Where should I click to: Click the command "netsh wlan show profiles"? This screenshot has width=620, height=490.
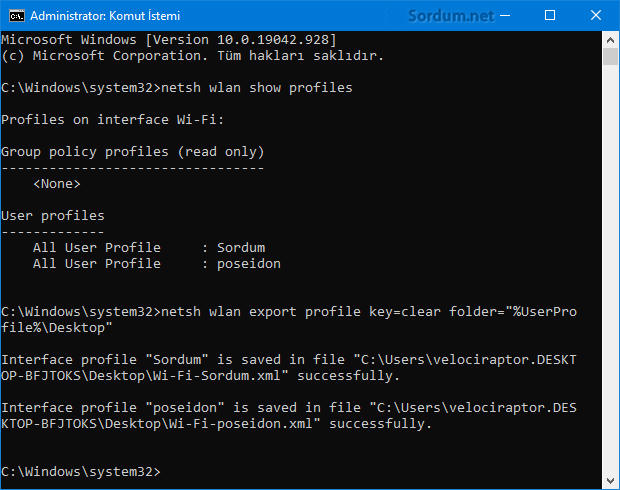point(257,88)
